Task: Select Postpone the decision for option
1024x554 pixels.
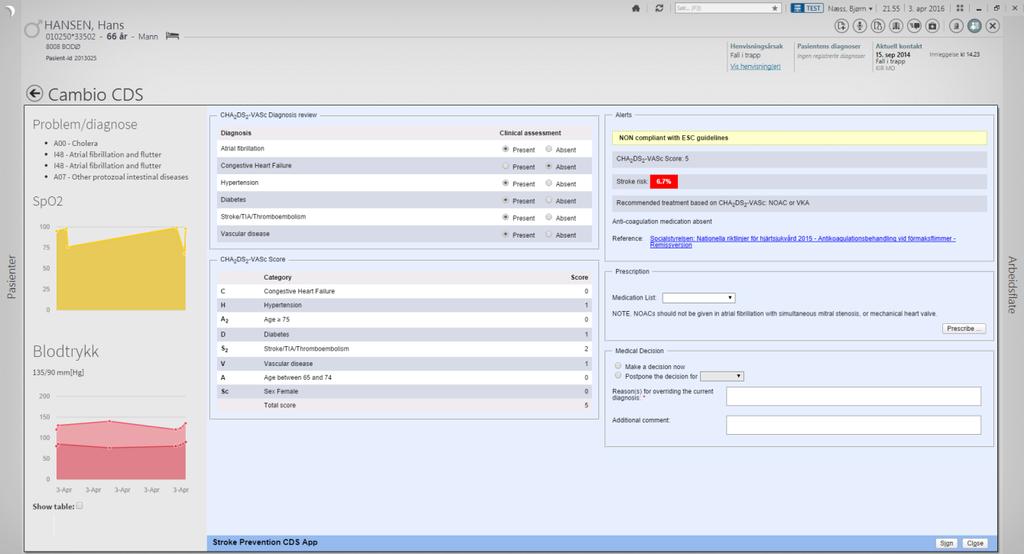Action: point(618,376)
